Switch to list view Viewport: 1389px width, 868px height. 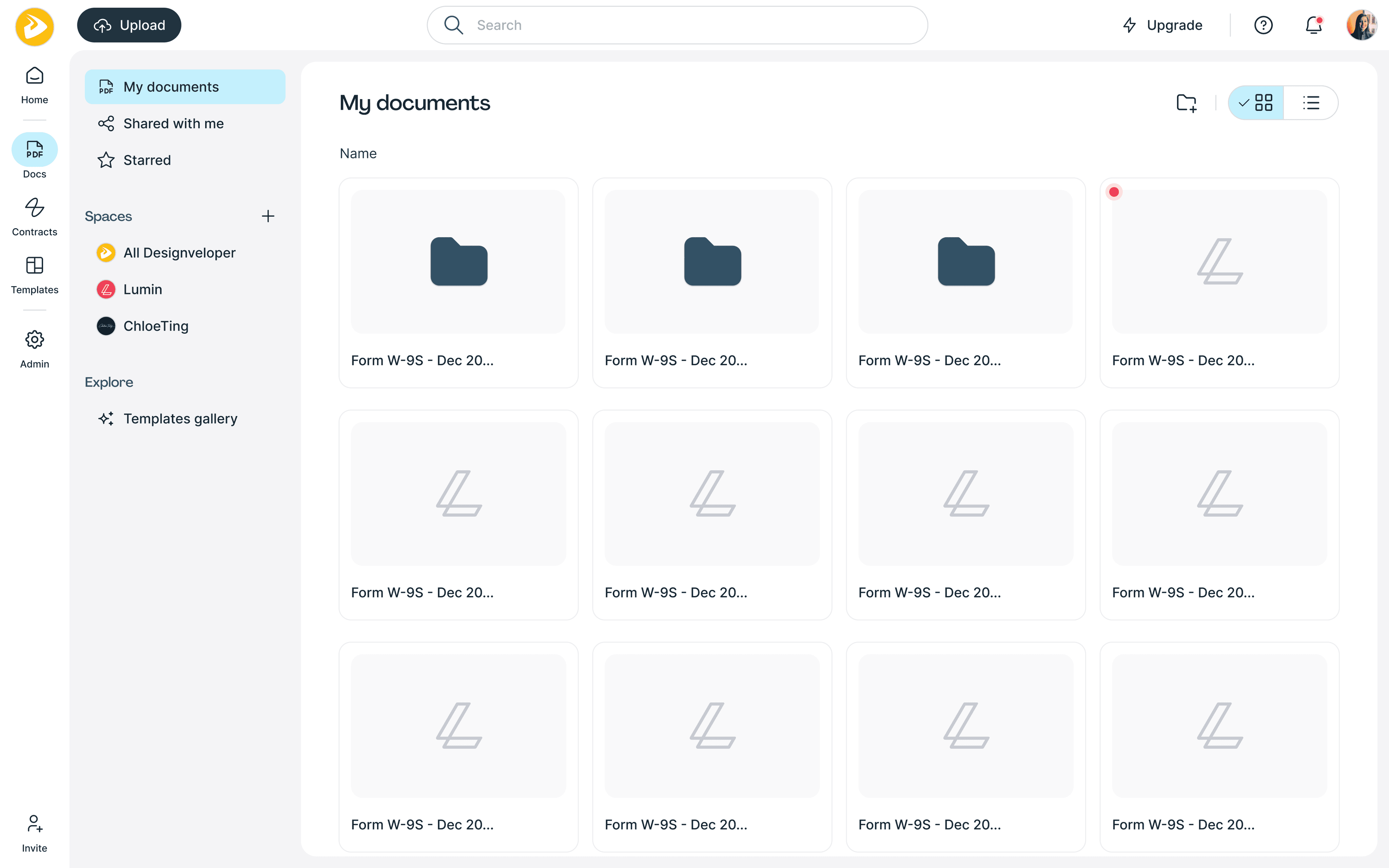click(1311, 103)
